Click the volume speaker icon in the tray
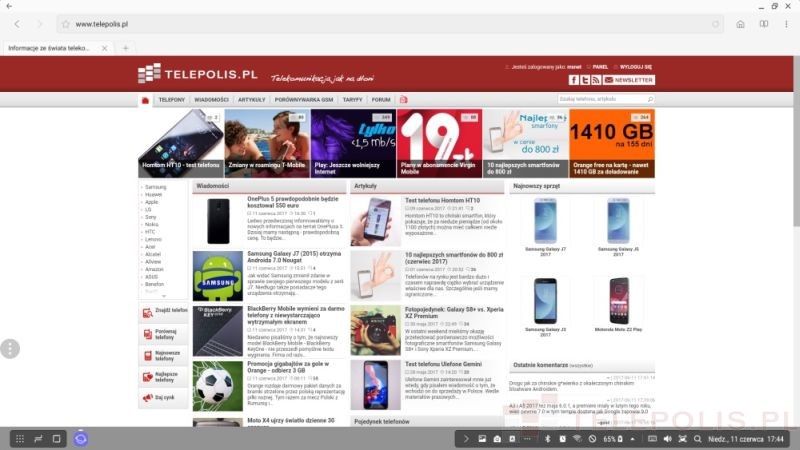This screenshot has height=450, width=800. pyautogui.click(x=667, y=439)
